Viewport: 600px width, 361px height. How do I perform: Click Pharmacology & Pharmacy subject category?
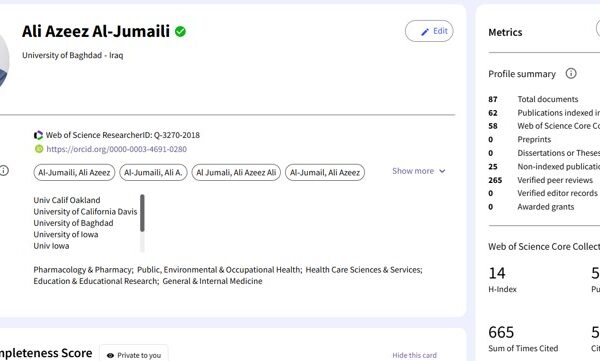(83, 270)
